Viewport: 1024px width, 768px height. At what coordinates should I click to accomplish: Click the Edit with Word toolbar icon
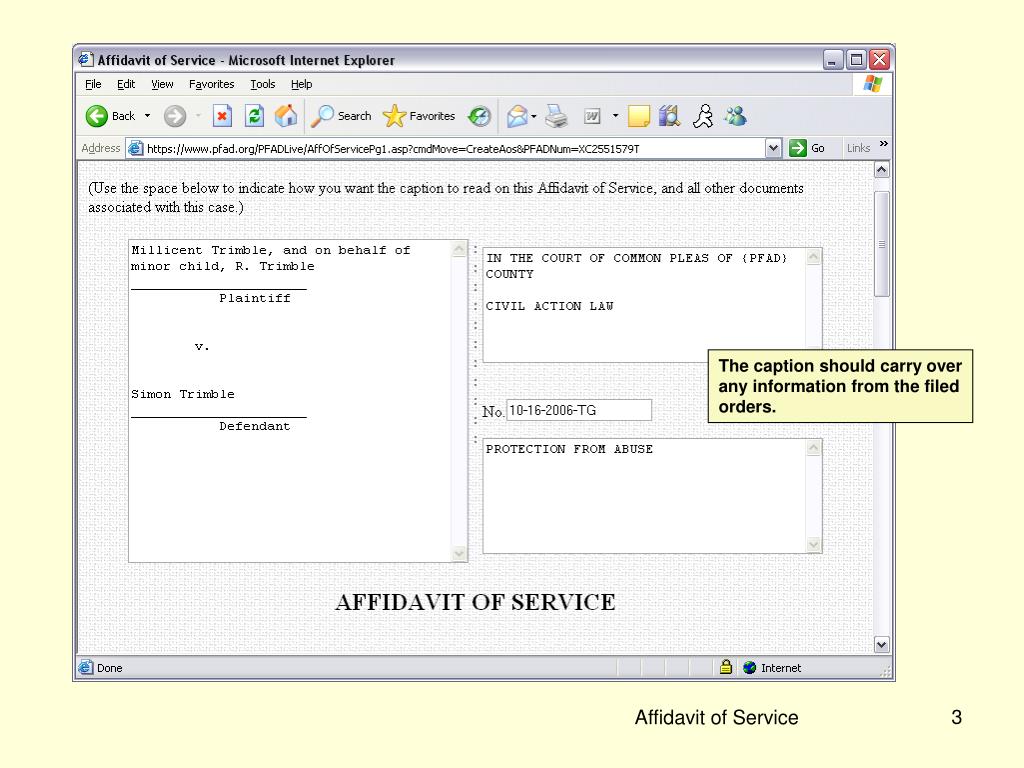coord(592,116)
